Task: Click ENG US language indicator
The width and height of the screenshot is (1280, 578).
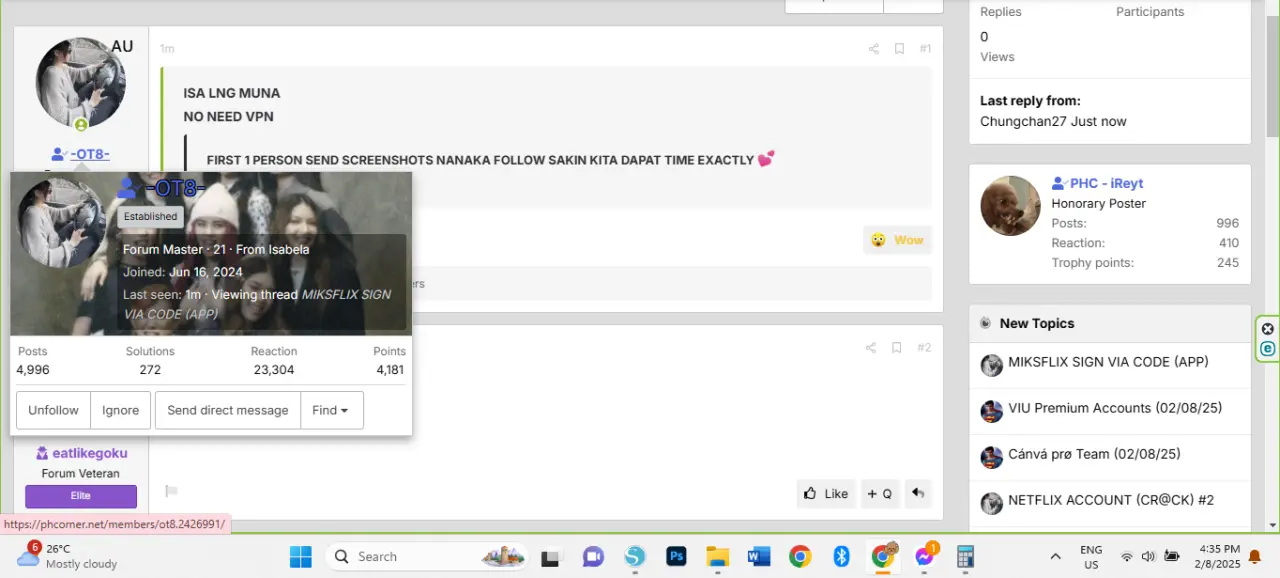Action: pos(1091,556)
